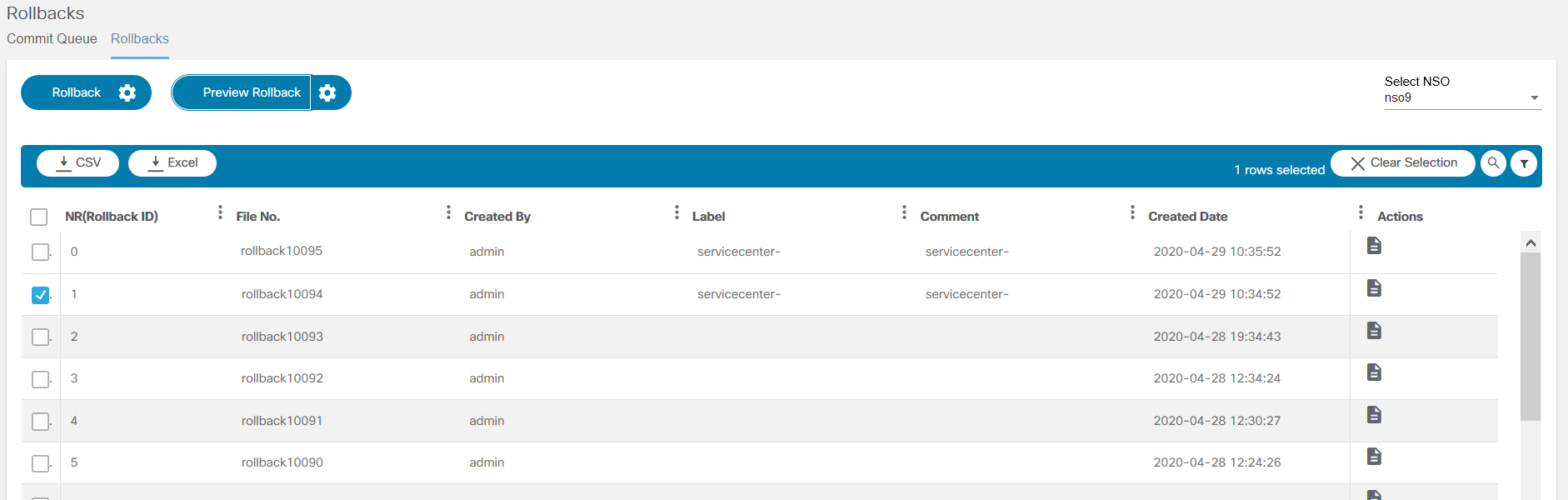Click rollback10091 file name cell
Screen dimensions: 1568x500
282,421
